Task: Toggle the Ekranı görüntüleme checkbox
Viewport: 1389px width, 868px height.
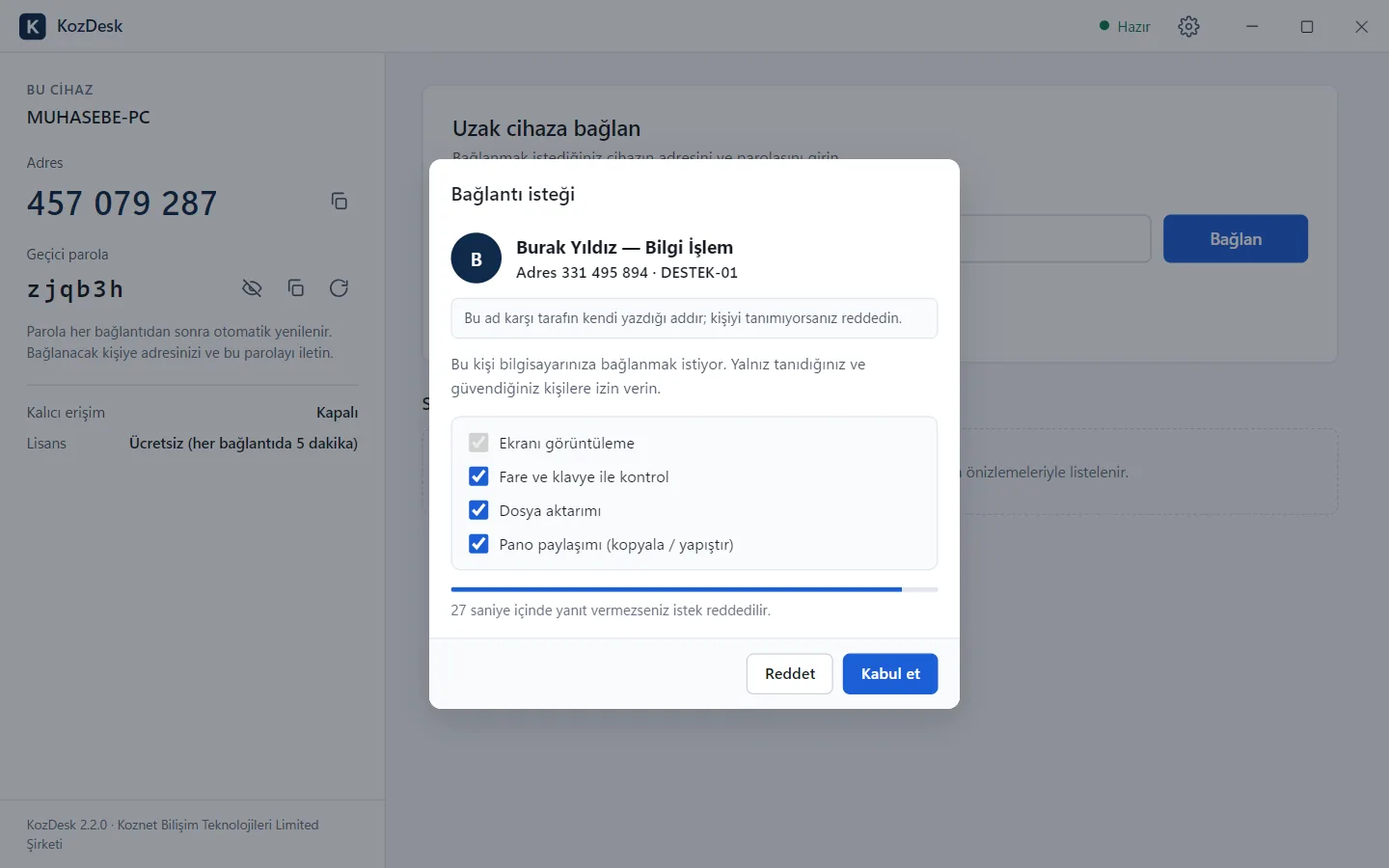Action: tap(478, 443)
